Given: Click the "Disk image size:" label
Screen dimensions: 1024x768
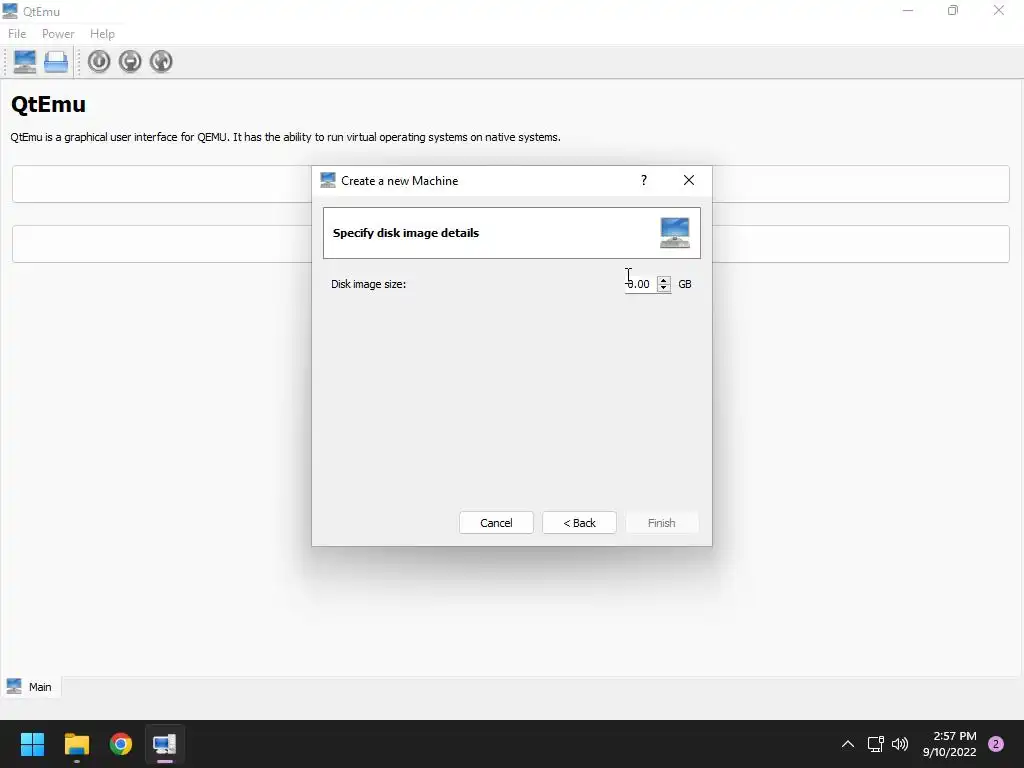Looking at the screenshot, I should click(x=368, y=284).
